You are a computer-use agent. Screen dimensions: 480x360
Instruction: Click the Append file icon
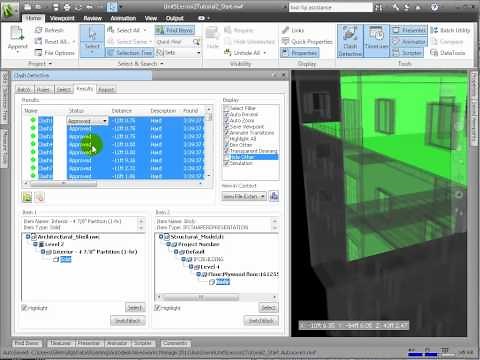point(17,34)
